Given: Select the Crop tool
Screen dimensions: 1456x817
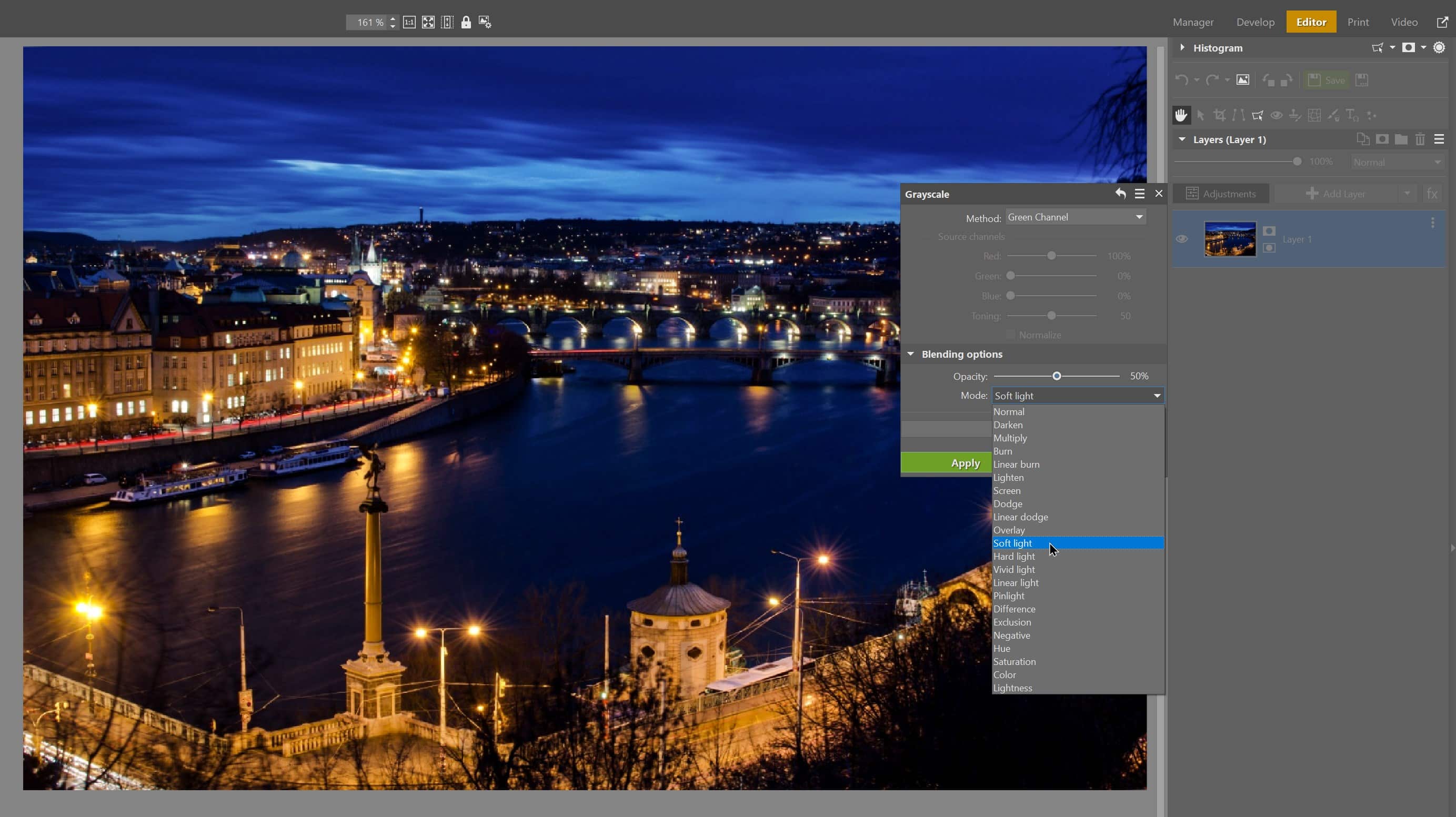Looking at the screenshot, I should pos(1220,115).
